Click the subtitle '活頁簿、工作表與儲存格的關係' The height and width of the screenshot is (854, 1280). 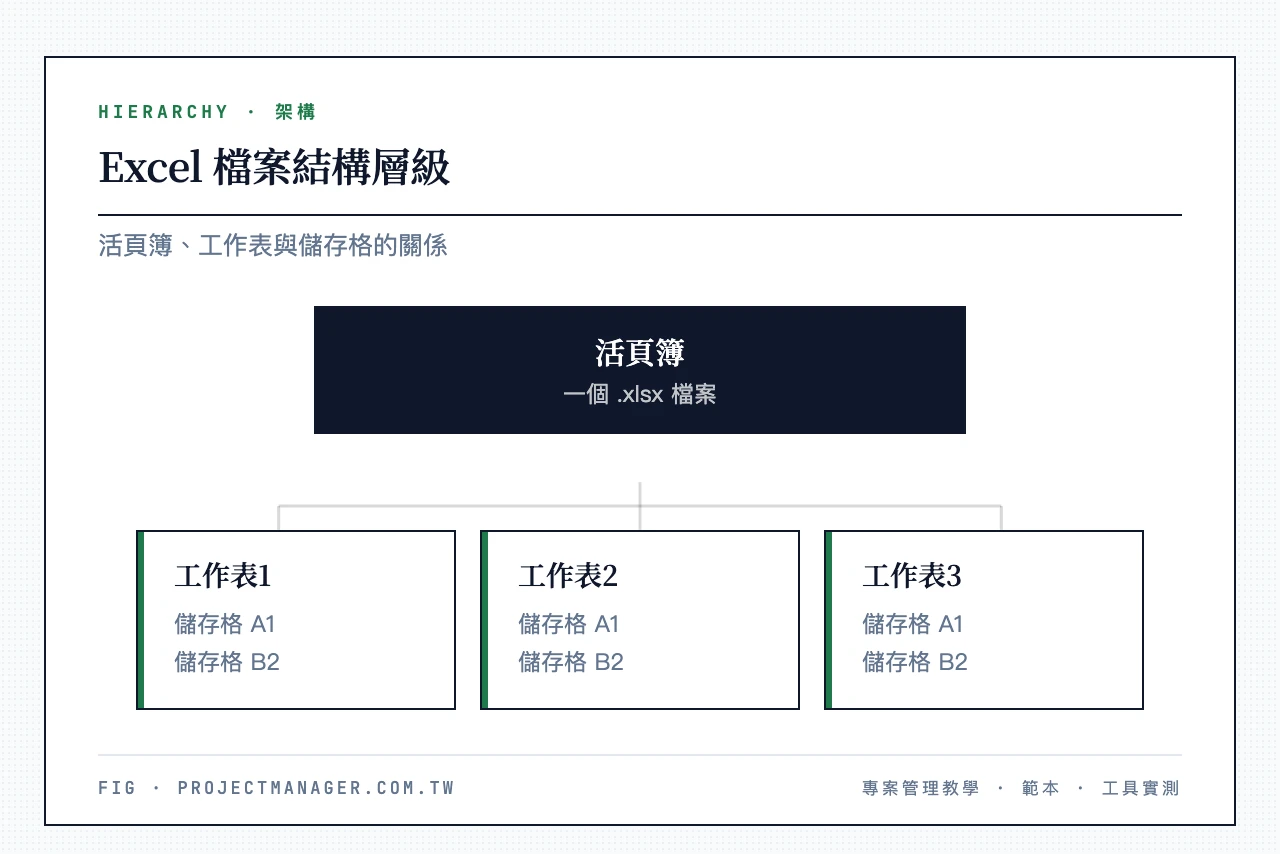click(273, 245)
